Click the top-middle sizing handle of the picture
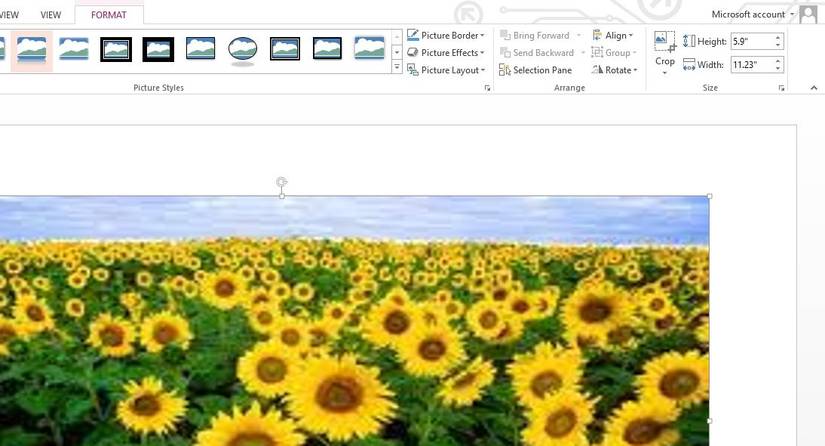Screen dimensions: 825x446 282,196
